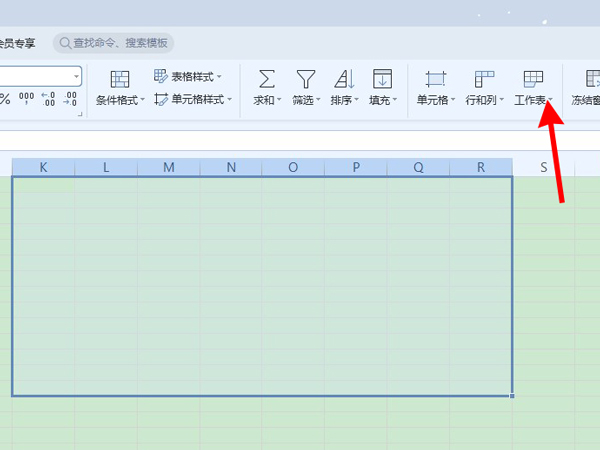
Task: Click the Sort (排序) icon
Action: (343, 80)
